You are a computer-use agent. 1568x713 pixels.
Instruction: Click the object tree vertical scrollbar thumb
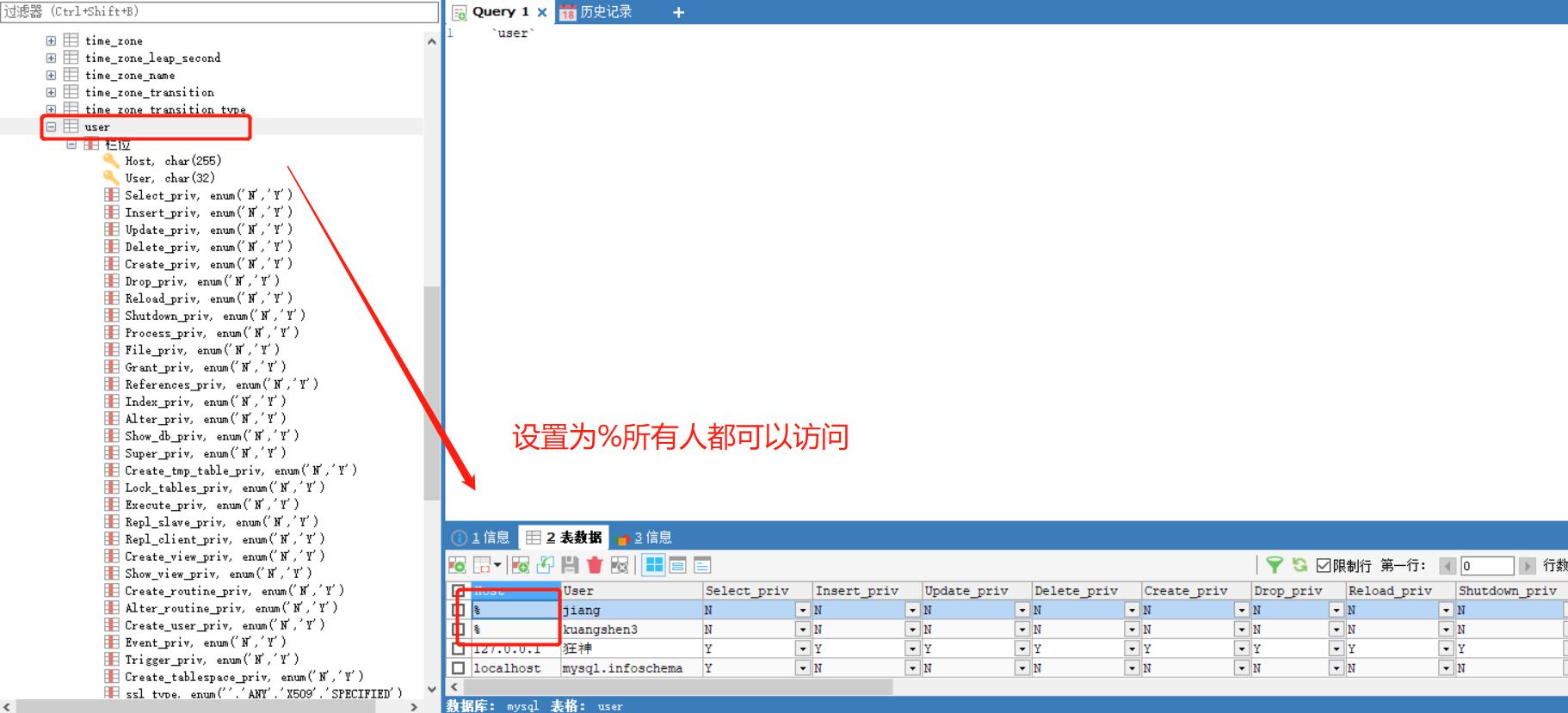coord(431,393)
